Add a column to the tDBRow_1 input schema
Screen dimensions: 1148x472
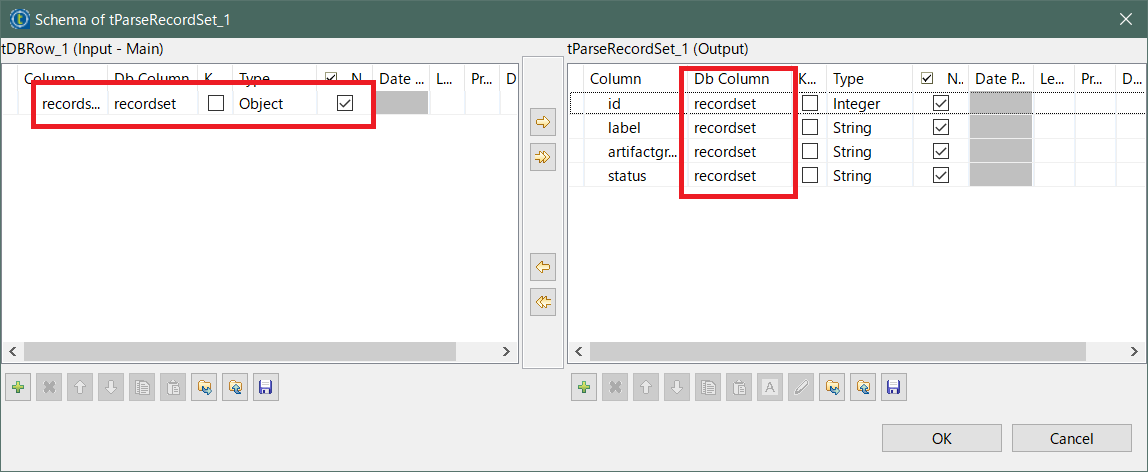(18, 388)
